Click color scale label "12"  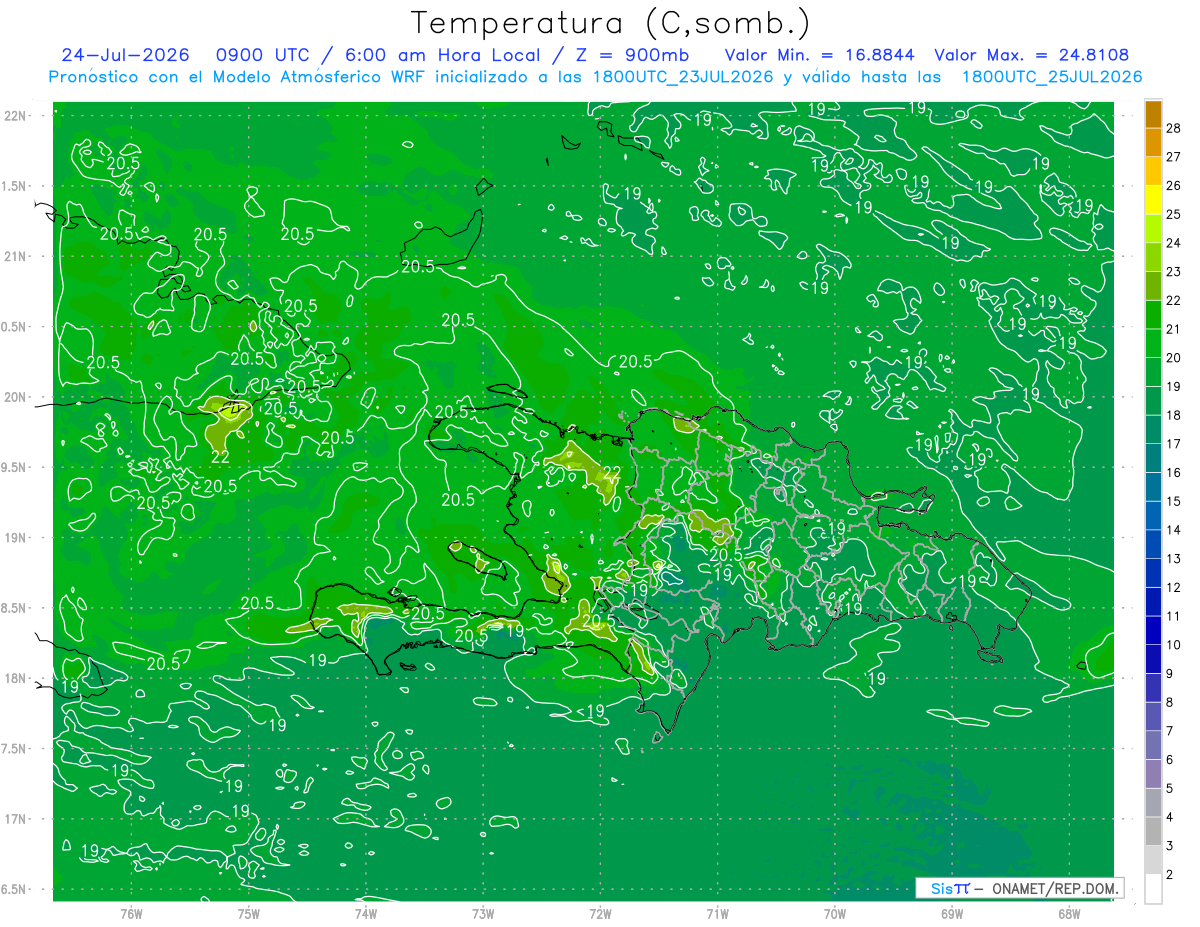click(1174, 587)
